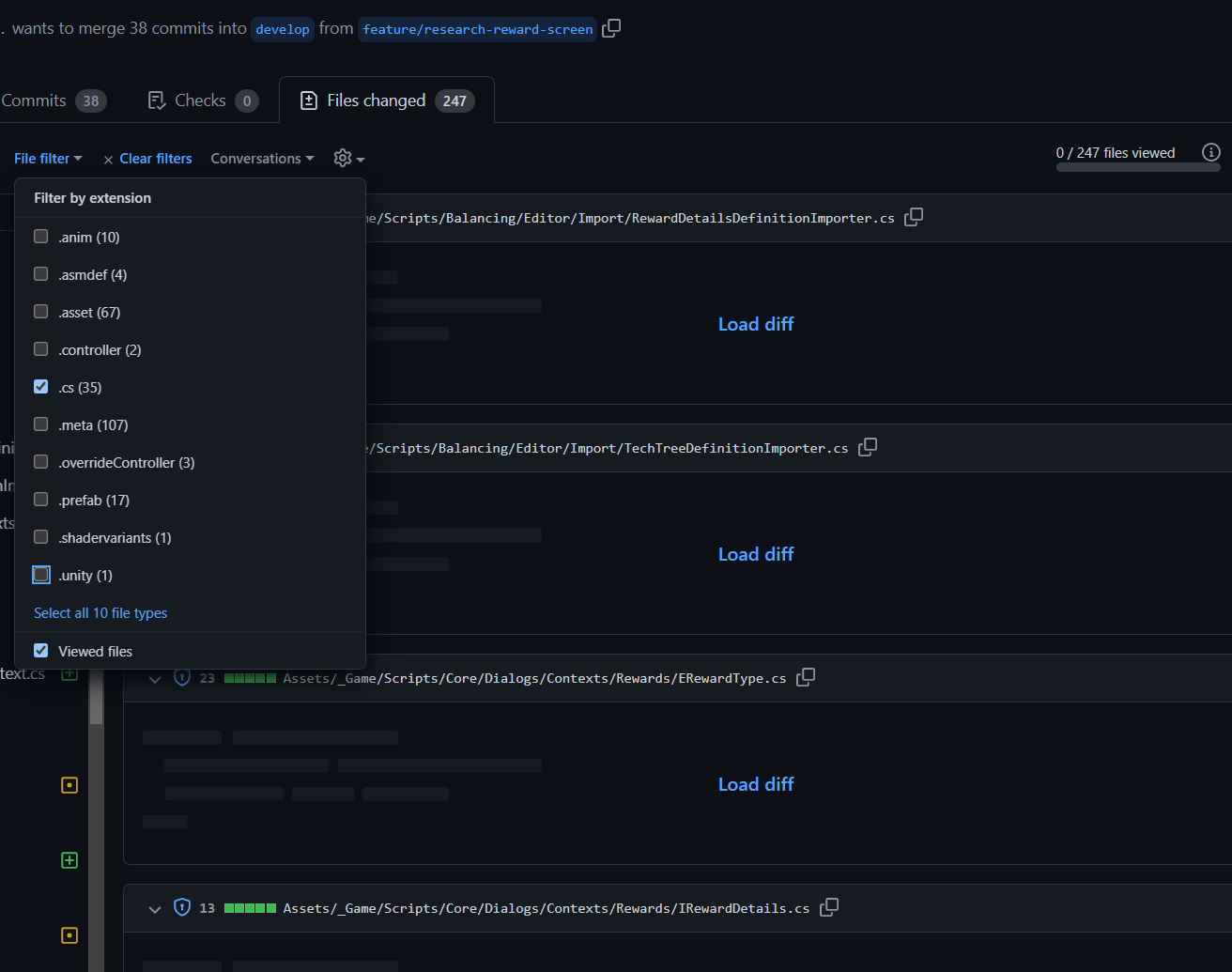Check the .prefab (17) box

point(40,500)
